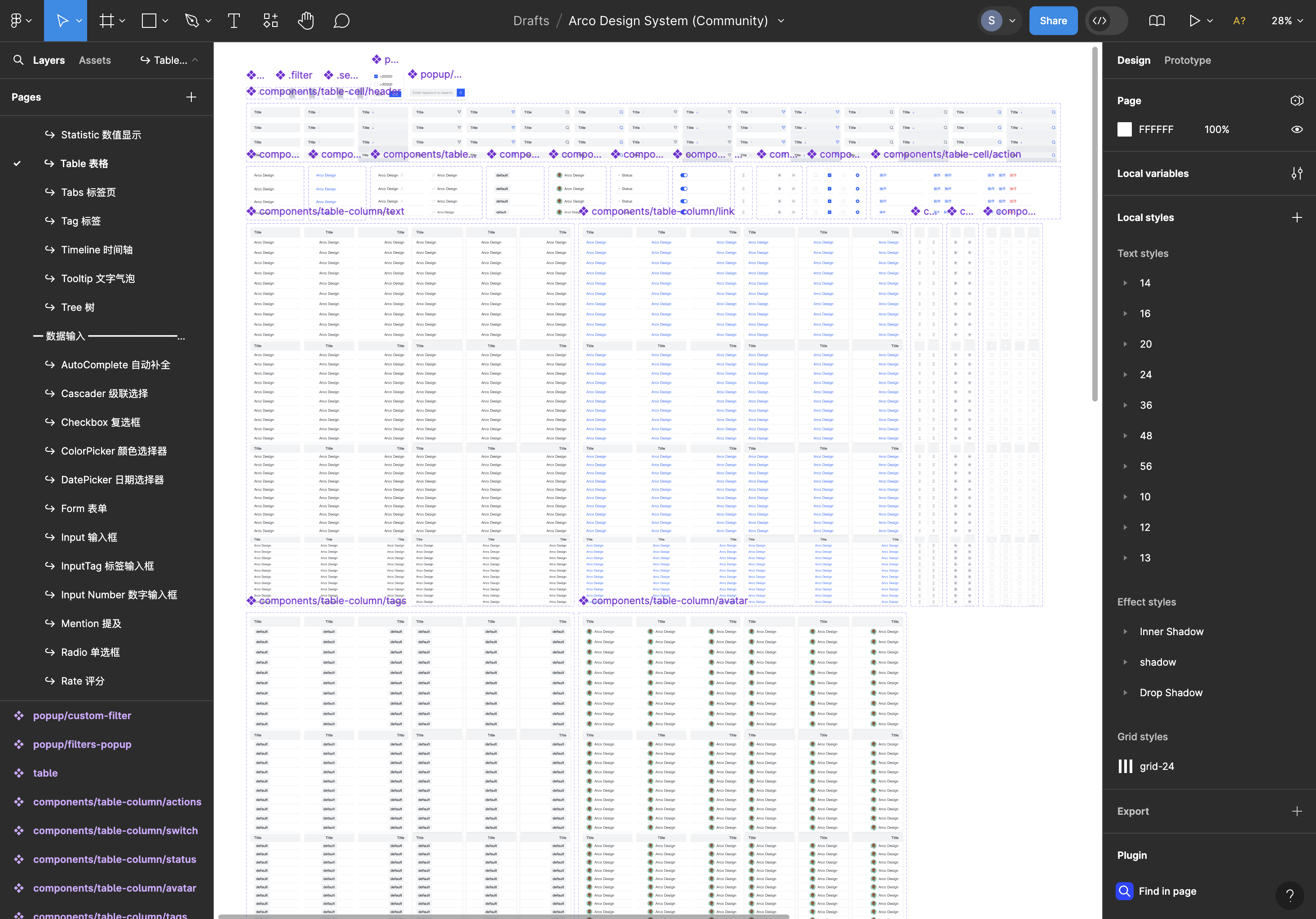Click Drafts in the breadcrumb
Viewport: 1316px width, 919px height.
tap(531, 21)
